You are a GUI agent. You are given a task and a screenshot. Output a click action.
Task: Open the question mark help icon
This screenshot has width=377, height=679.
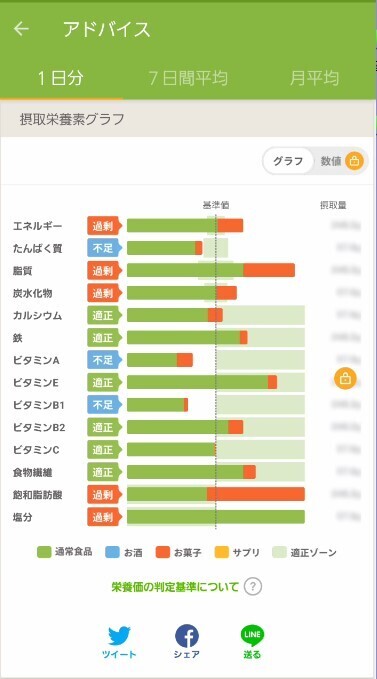(x=253, y=587)
